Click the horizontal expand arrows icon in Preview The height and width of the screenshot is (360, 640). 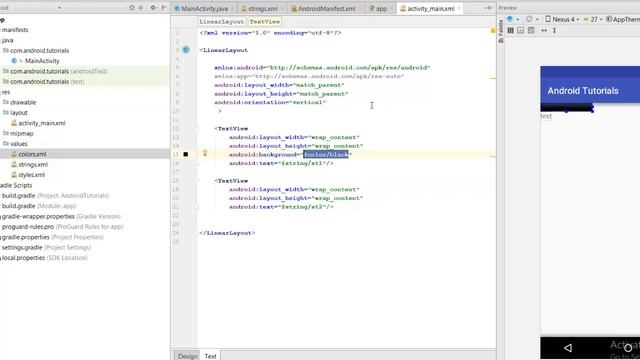pyautogui.click(x=544, y=31)
